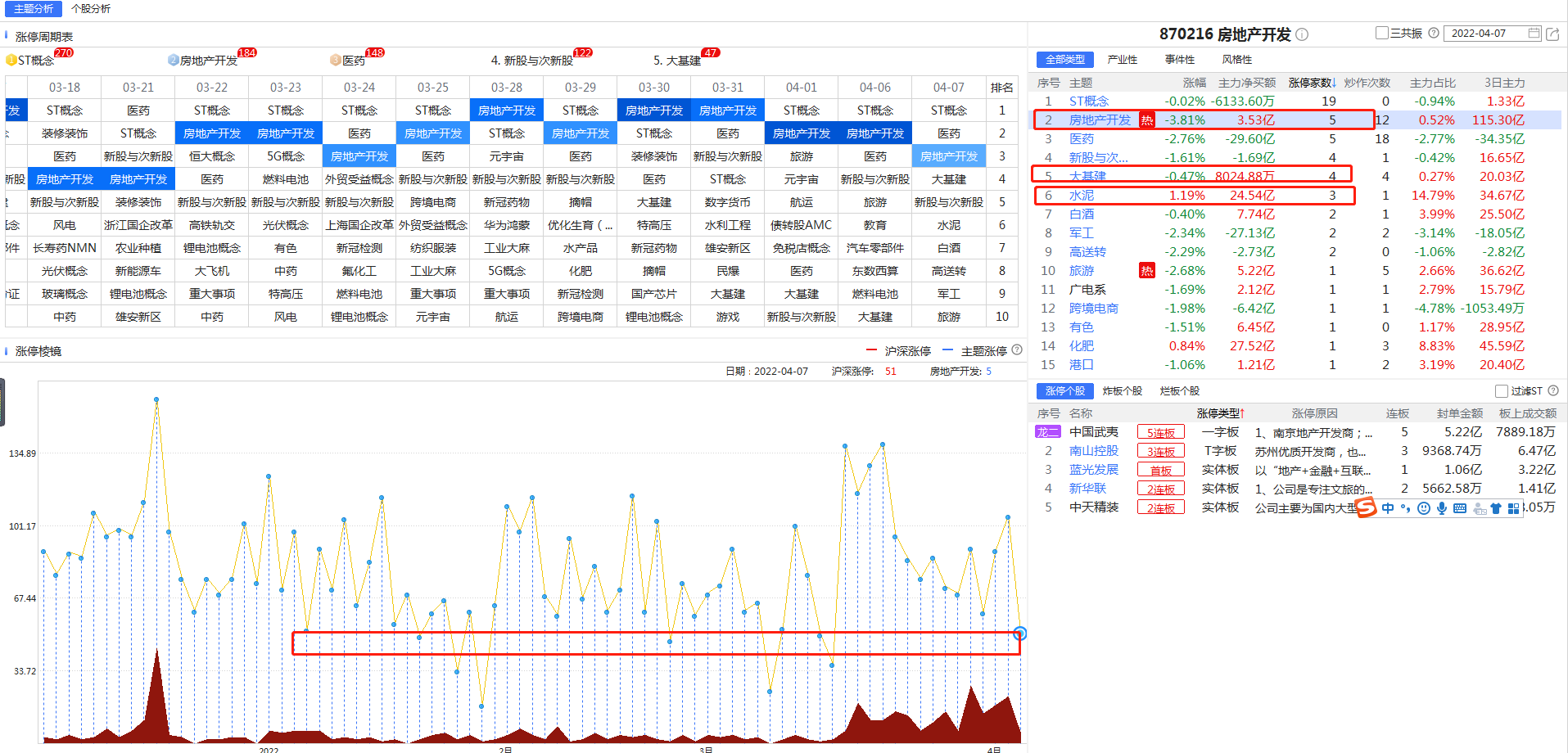Click the collapse handle at chart's left edge
Viewport: 1568px width, 753px height.
coord(2,402)
